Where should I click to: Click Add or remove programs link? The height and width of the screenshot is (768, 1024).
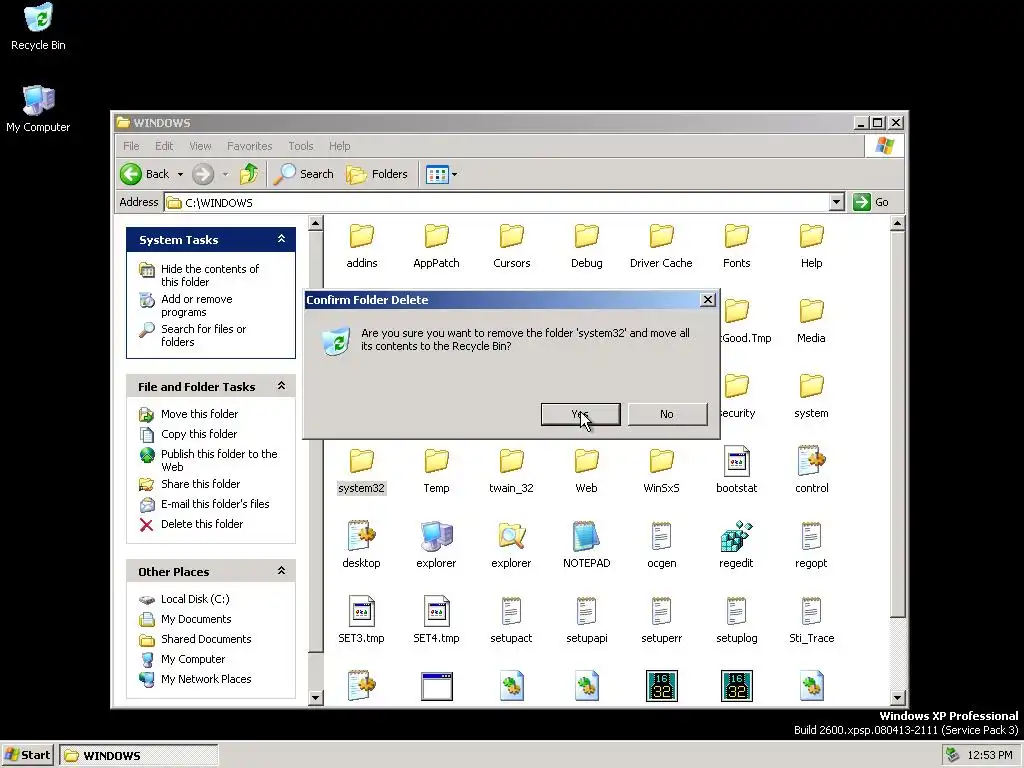[x=197, y=305]
